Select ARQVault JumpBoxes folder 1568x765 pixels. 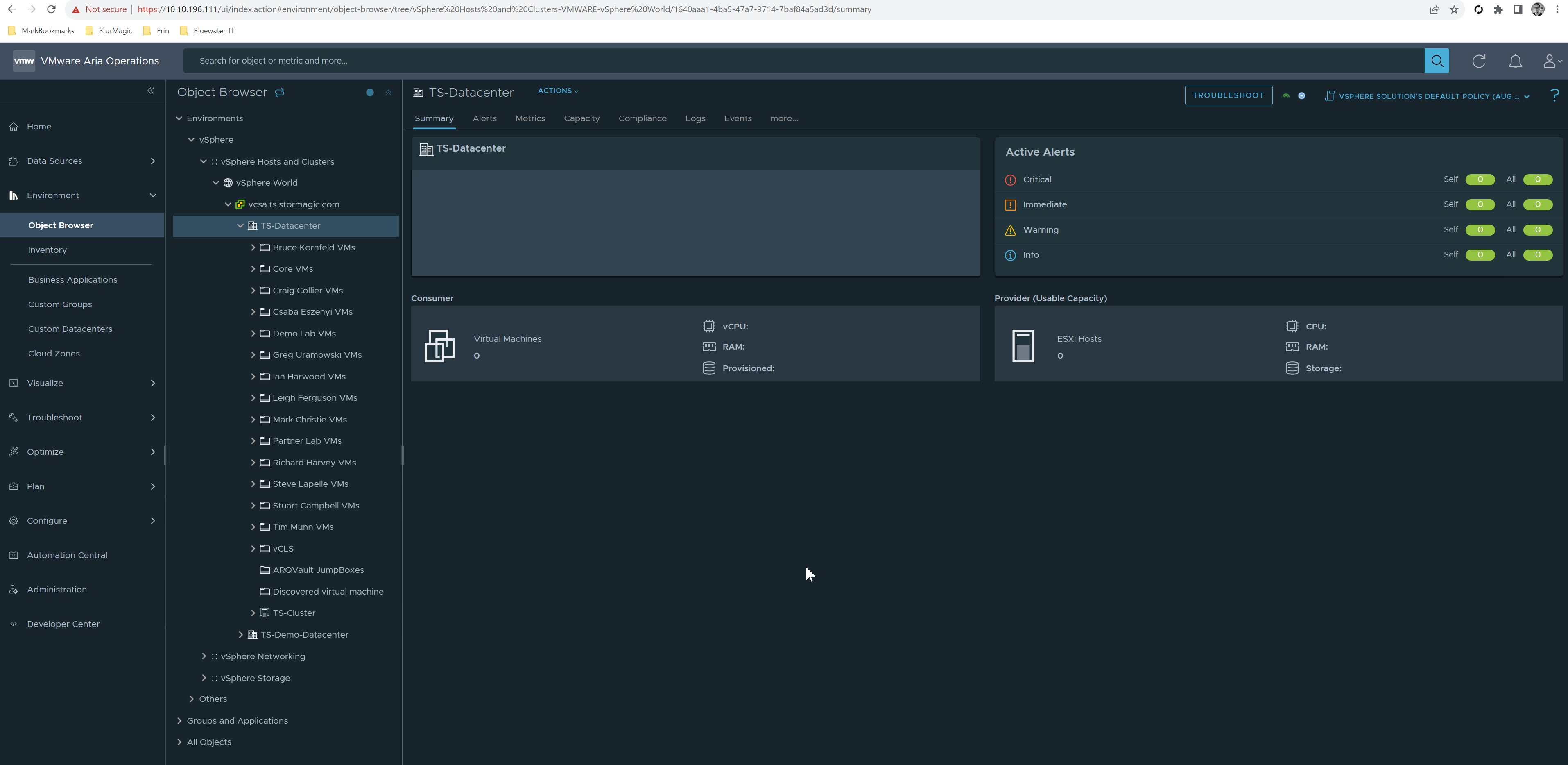tap(312, 570)
